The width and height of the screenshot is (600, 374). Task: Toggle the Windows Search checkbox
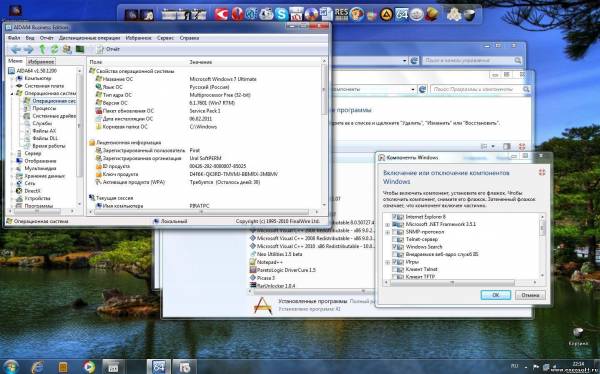(395, 247)
